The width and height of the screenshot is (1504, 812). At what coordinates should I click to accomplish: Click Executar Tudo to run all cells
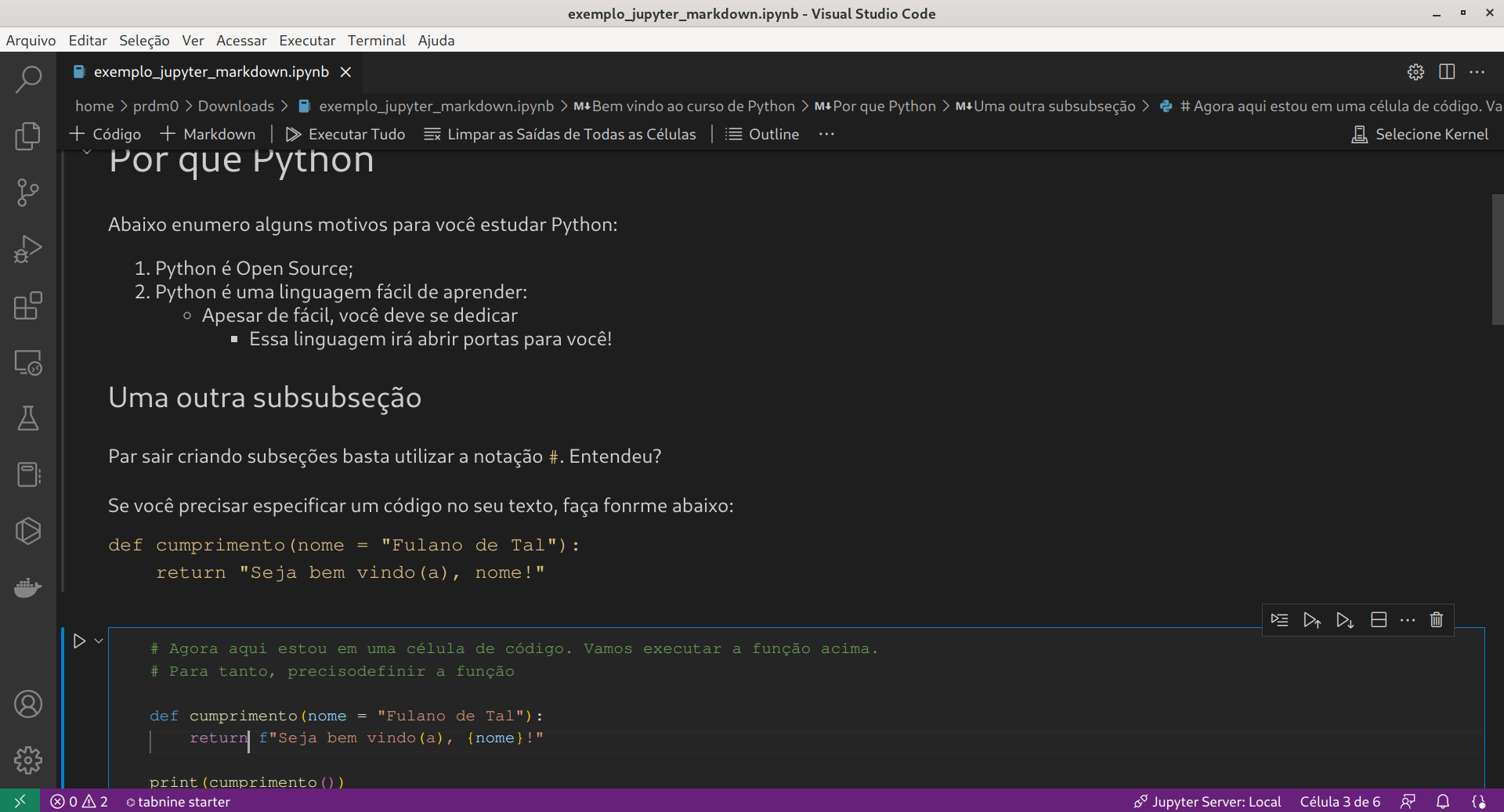pyautogui.click(x=345, y=135)
